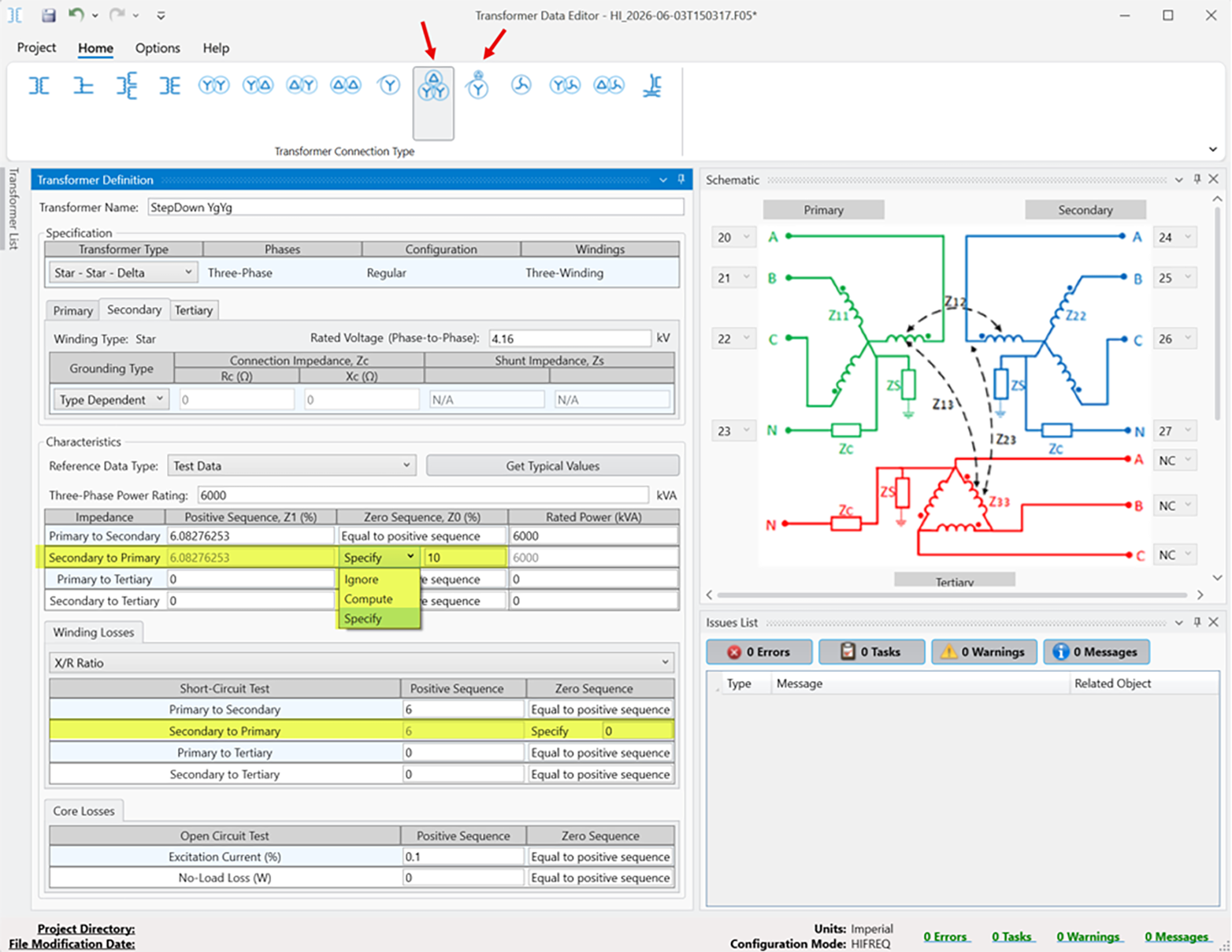Toggle the 0 Messages filter button
The height and width of the screenshot is (952, 1232).
[1097, 652]
